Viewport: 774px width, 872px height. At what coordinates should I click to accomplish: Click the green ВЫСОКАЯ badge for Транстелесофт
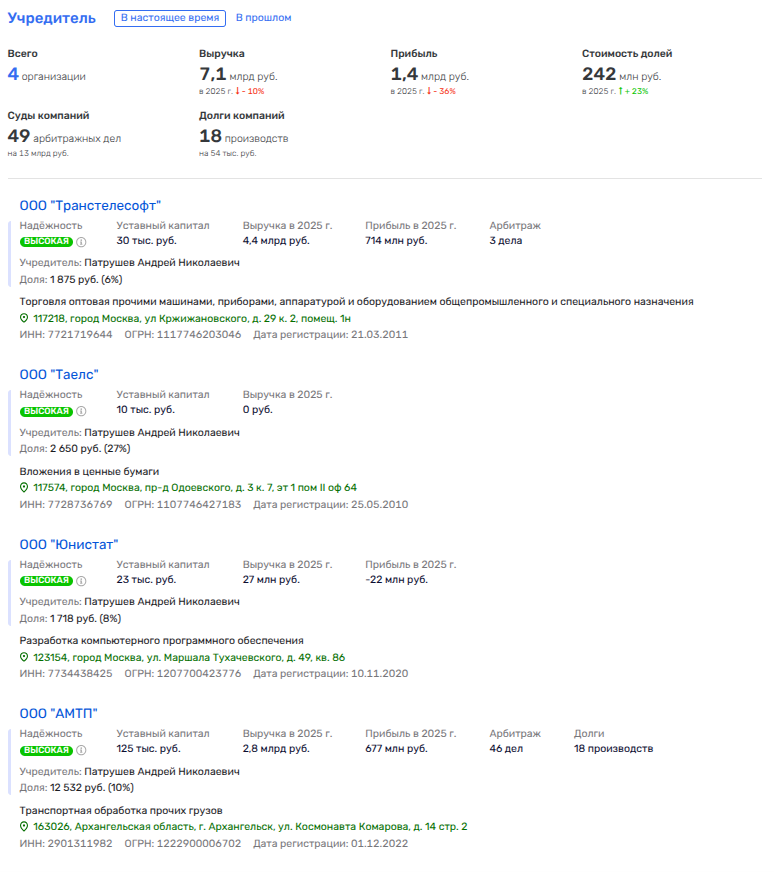pos(47,241)
